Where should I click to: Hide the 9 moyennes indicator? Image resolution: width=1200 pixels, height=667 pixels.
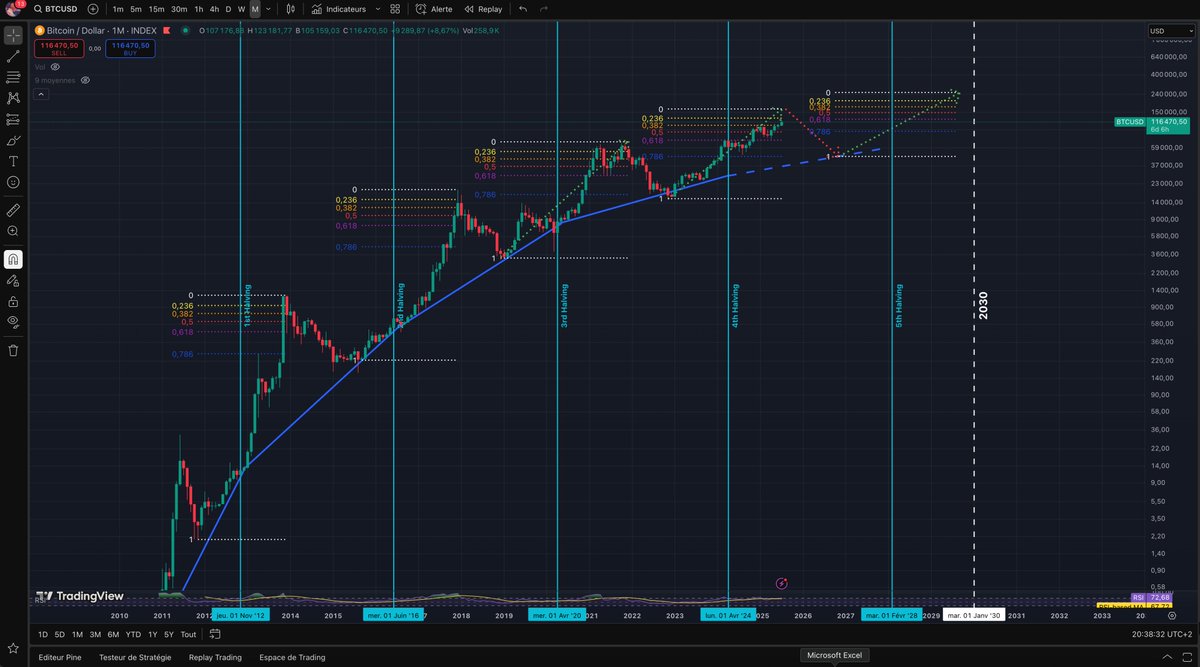tap(85, 80)
